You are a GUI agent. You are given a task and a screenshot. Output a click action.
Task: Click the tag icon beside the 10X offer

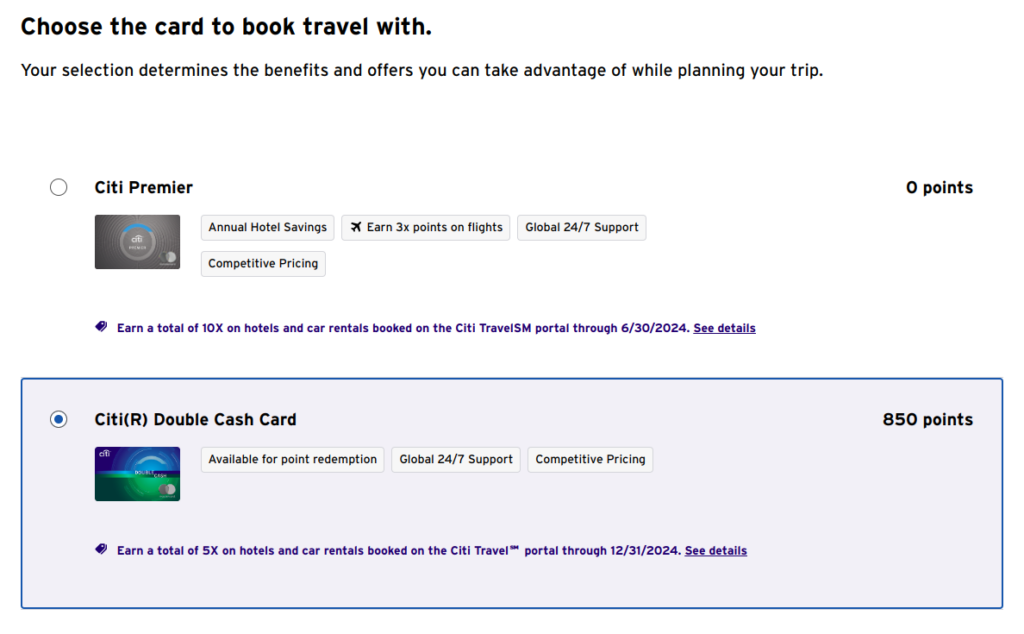tap(101, 327)
